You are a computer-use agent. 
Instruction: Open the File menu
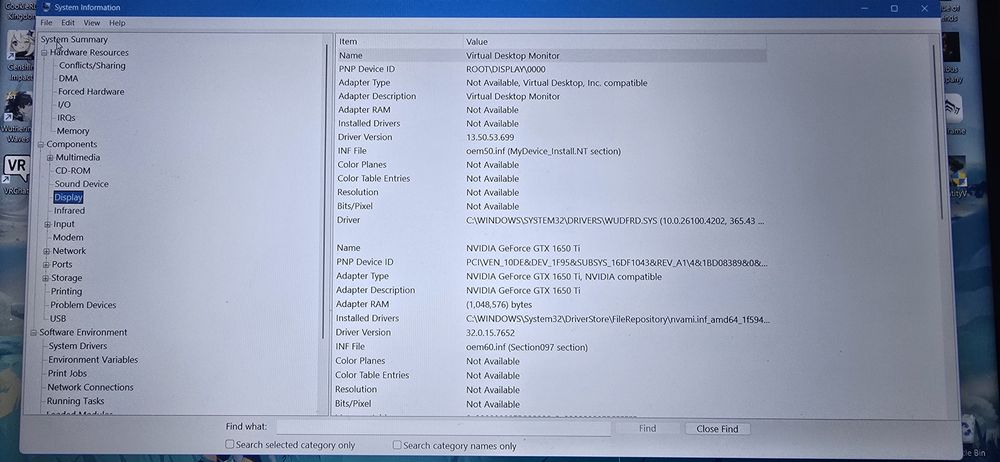click(46, 23)
